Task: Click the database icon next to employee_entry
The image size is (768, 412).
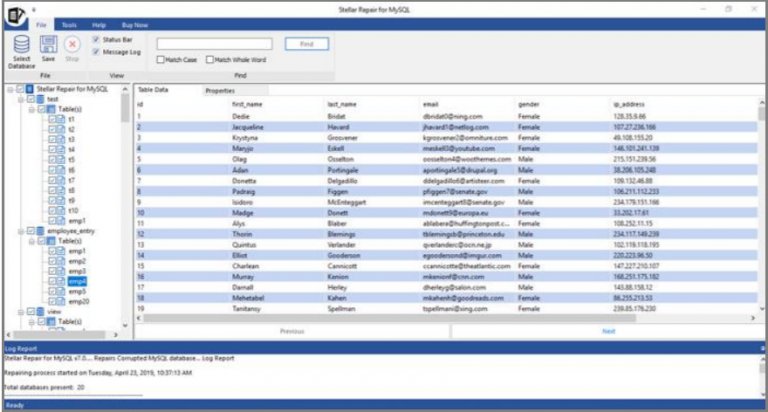Action: pyautogui.click(x=41, y=231)
